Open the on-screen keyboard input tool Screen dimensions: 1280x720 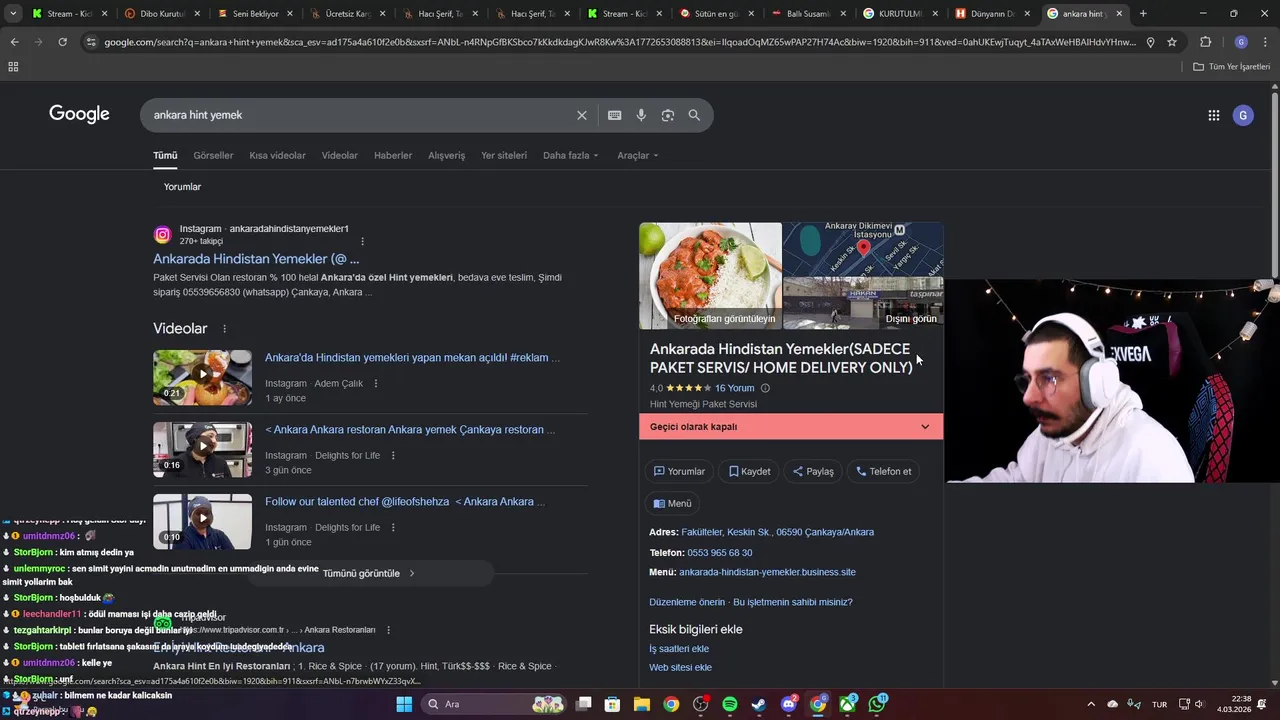[x=614, y=115]
